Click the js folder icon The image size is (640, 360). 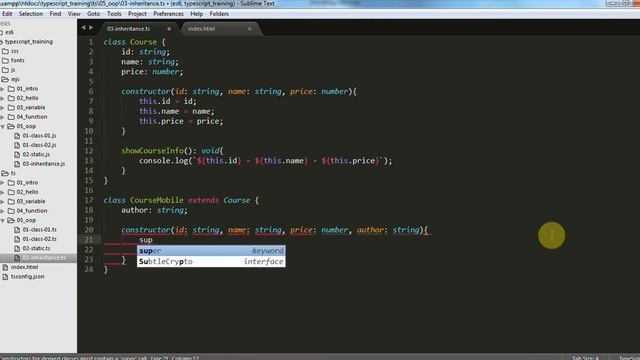(x=5, y=70)
